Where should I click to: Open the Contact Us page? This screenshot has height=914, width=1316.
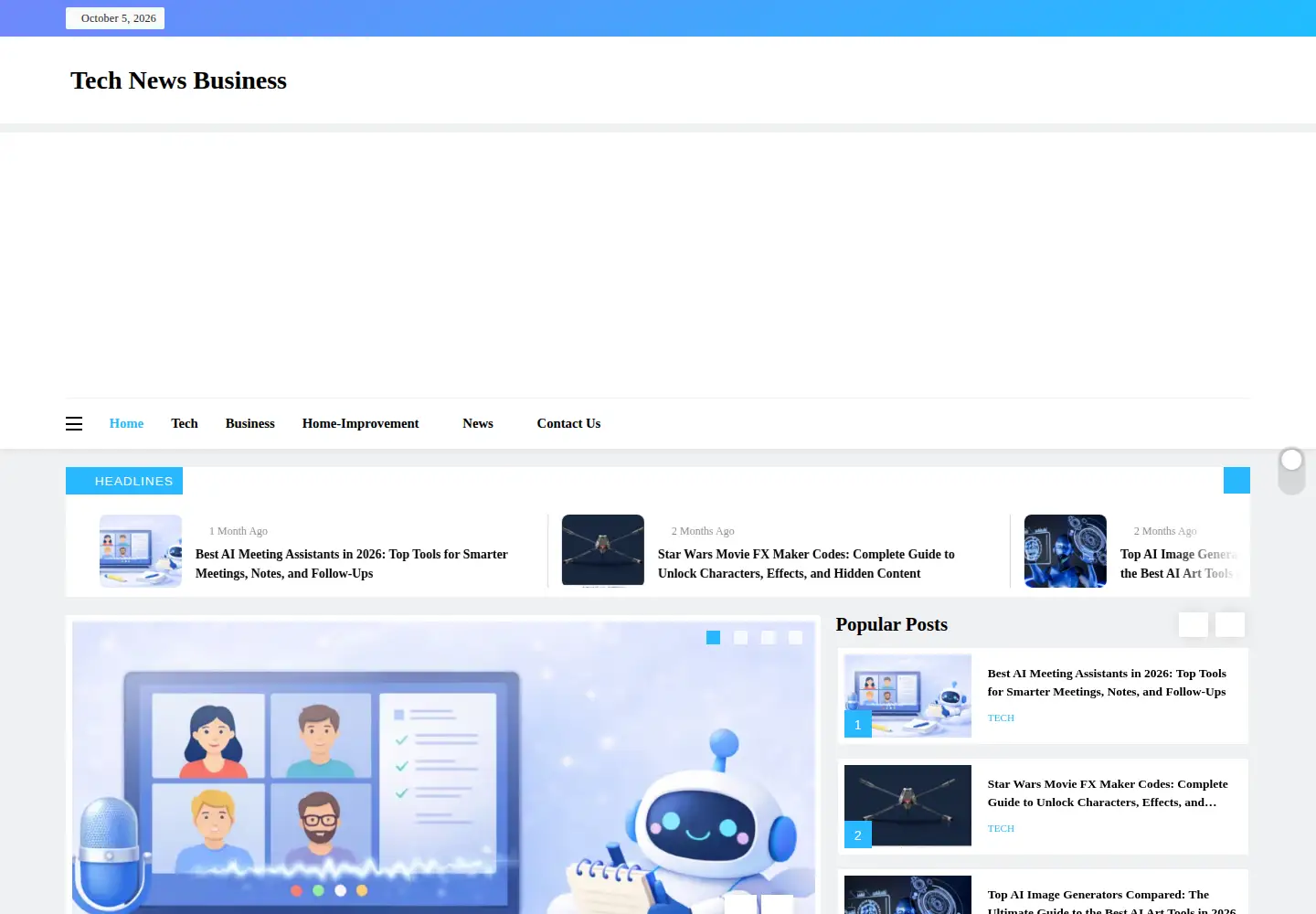pyautogui.click(x=568, y=423)
